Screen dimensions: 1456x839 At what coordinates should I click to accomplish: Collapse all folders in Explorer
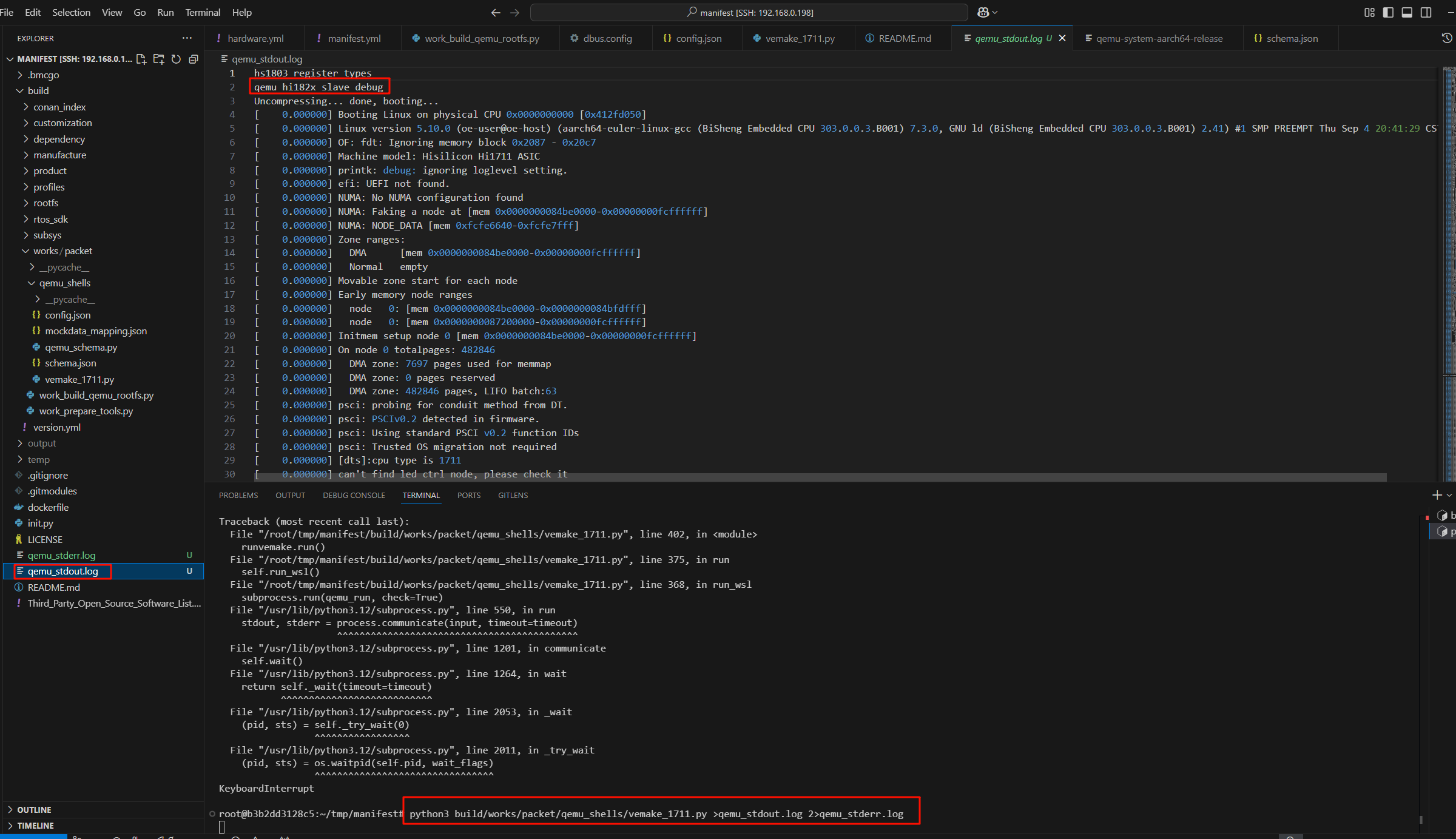pyautogui.click(x=194, y=59)
